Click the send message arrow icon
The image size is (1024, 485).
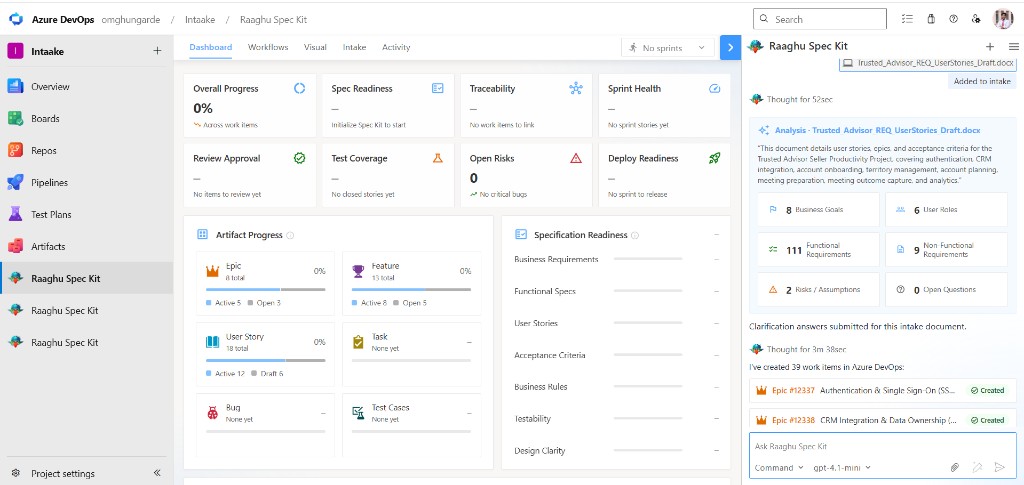point(999,467)
